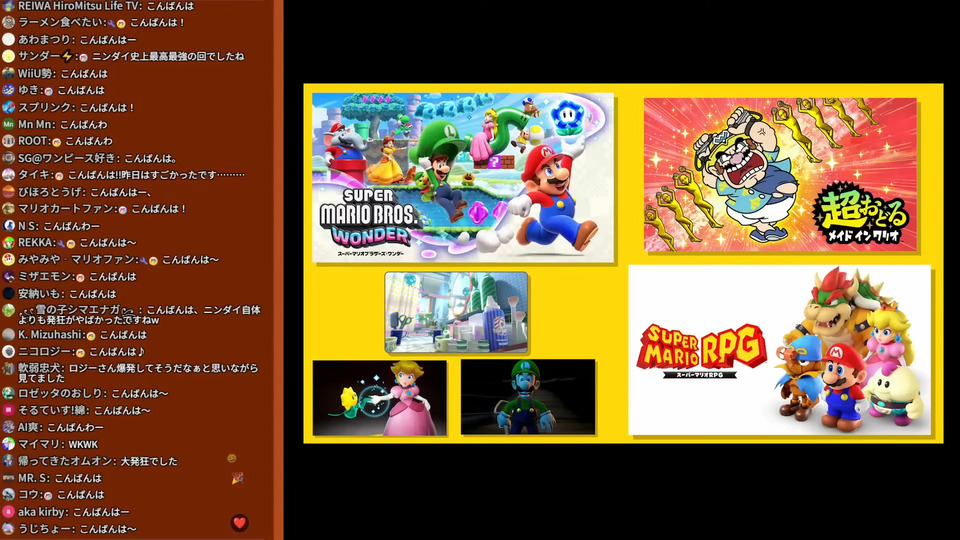Viewport: 960px width, 540px height.
Task: Click the AI爽 'こんばんわー' message
Action: [75, 427]
